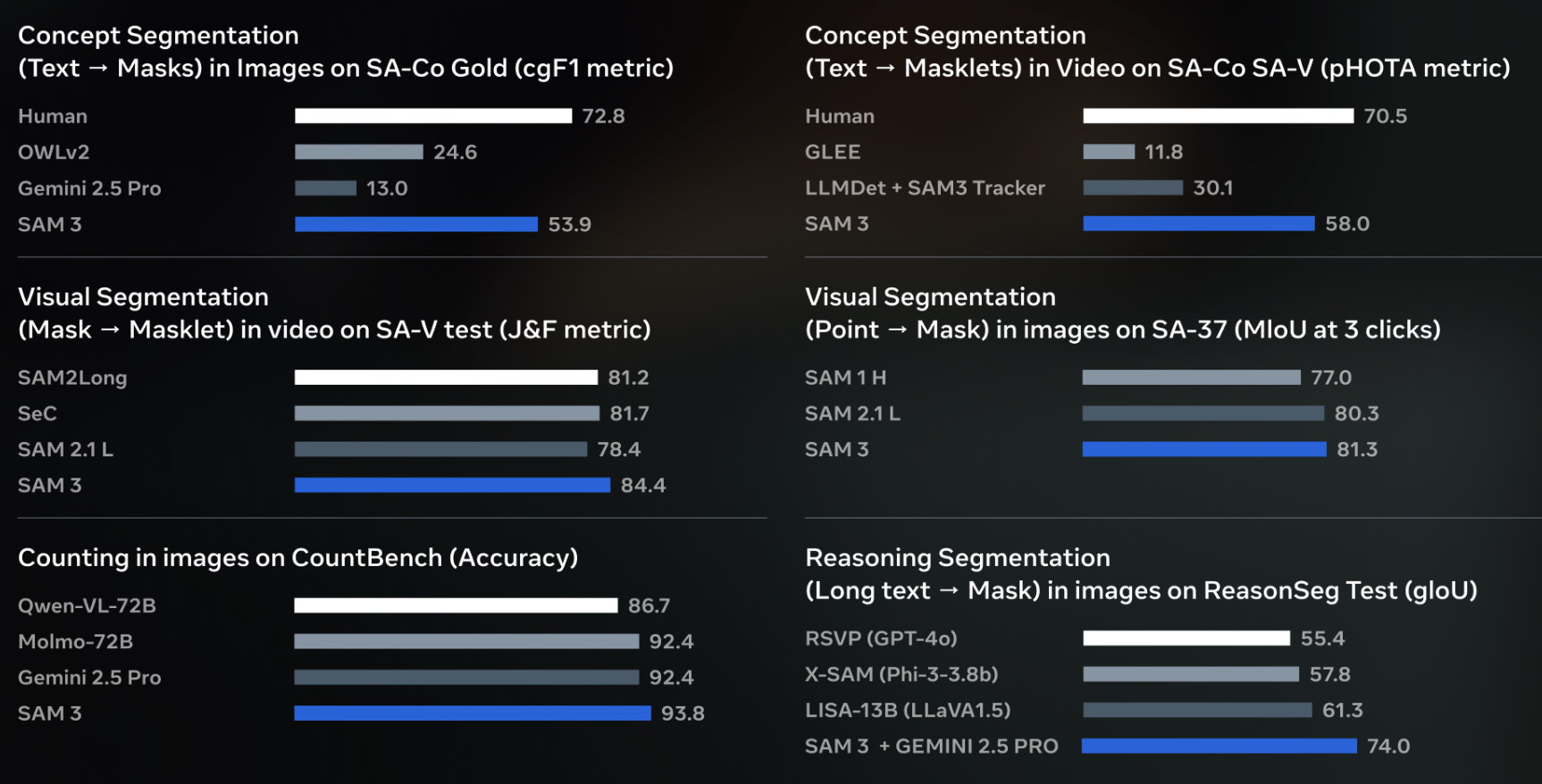Click the SAM 2.1 L bar showing 80.3

click(x=1203, y=413)
